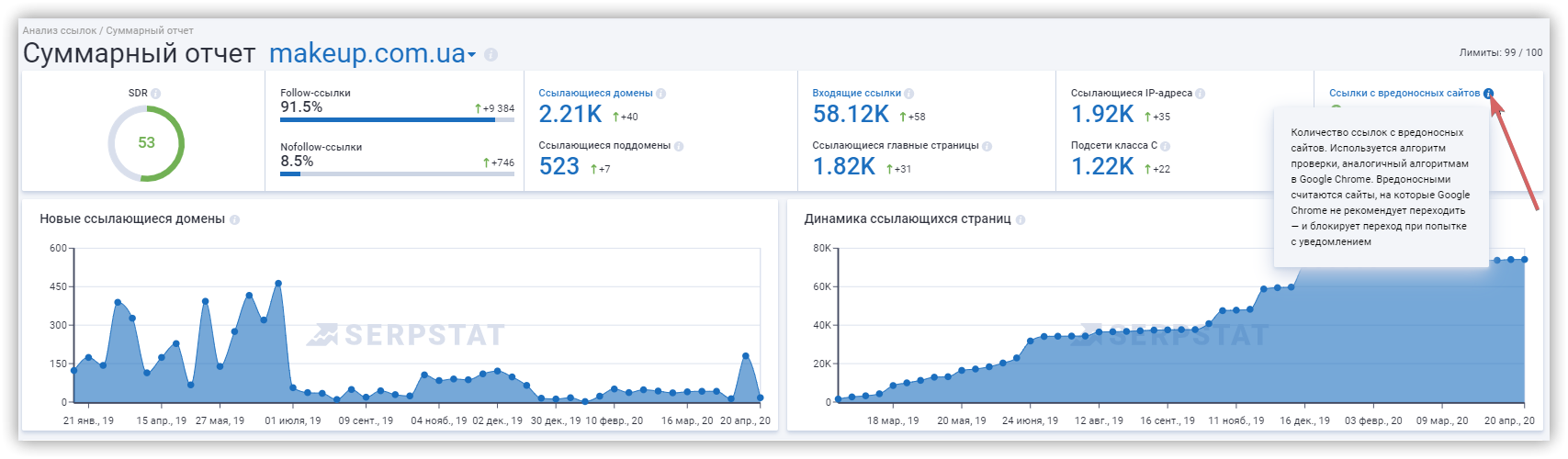Click 24 июня, 19 label in pages chart
Screen dimensions: 1568x459
point(1030,420)
